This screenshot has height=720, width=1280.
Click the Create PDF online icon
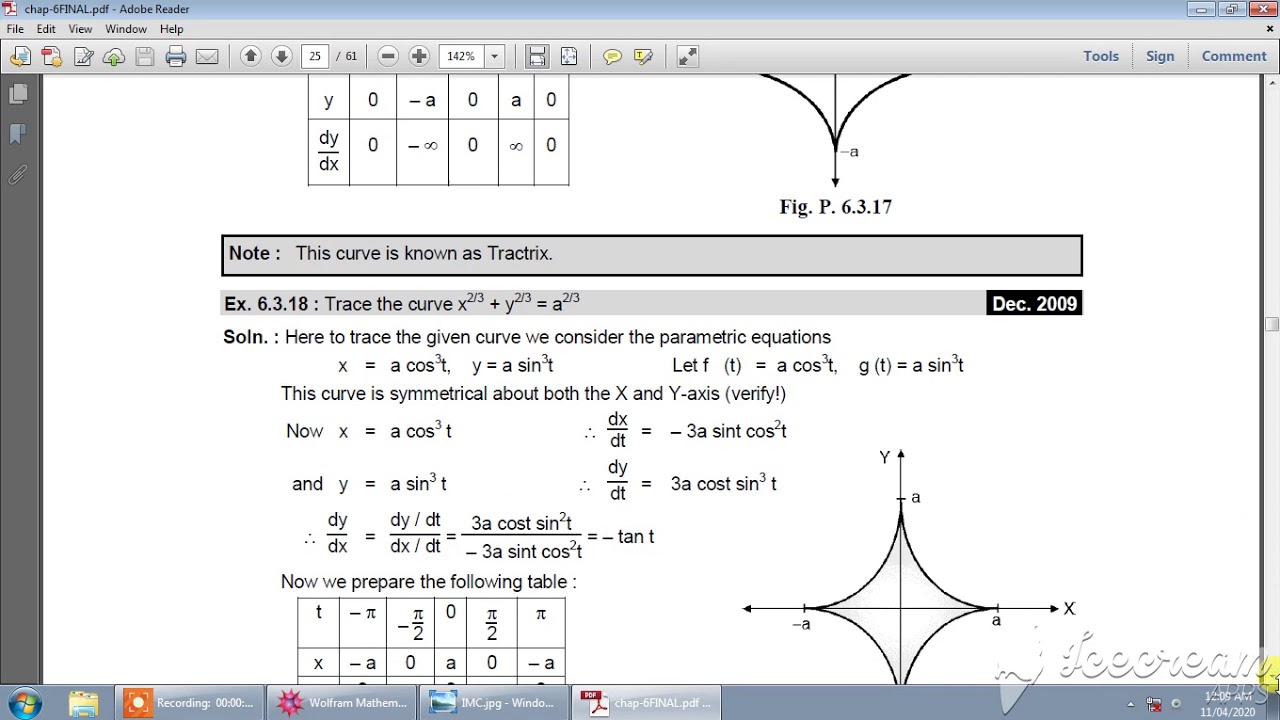(x=52, y=57)
